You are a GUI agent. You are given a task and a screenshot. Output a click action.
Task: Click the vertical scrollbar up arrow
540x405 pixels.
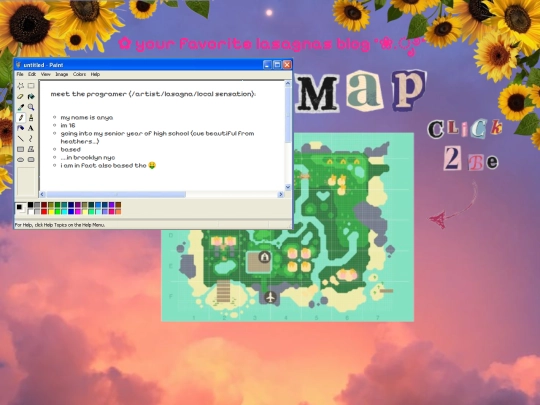288,84
